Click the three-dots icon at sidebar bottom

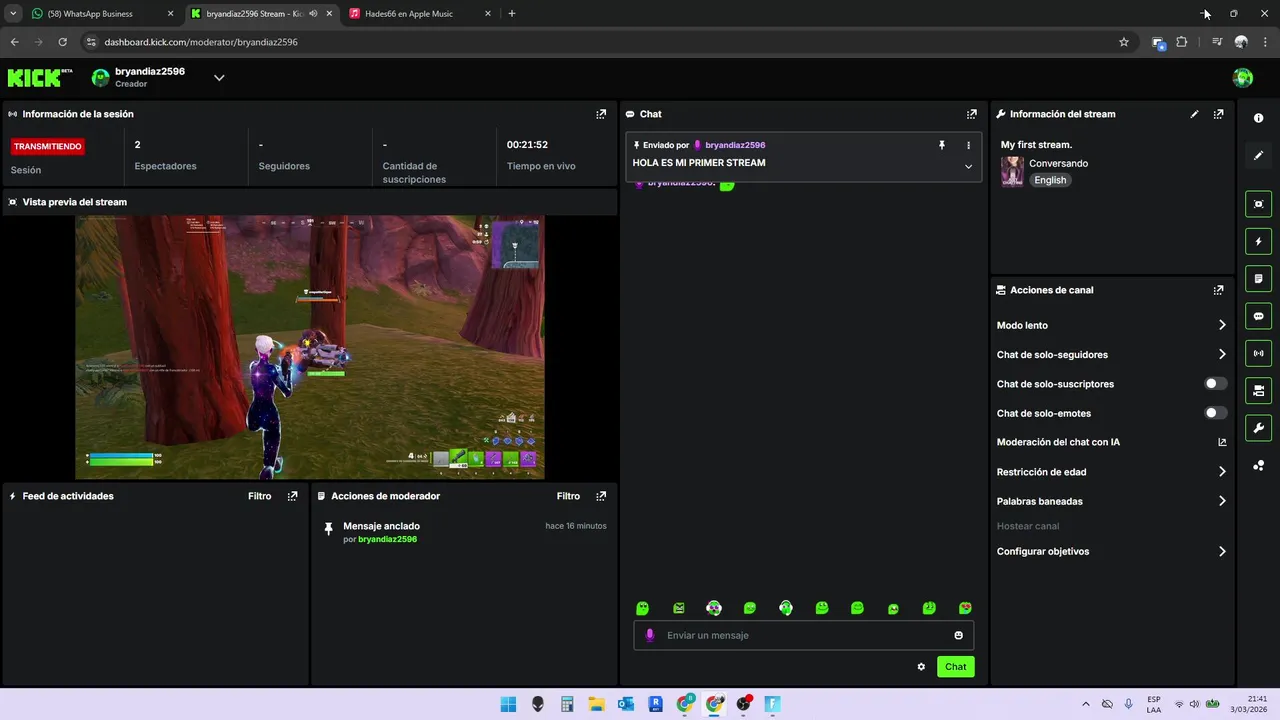click(1258, 465)
